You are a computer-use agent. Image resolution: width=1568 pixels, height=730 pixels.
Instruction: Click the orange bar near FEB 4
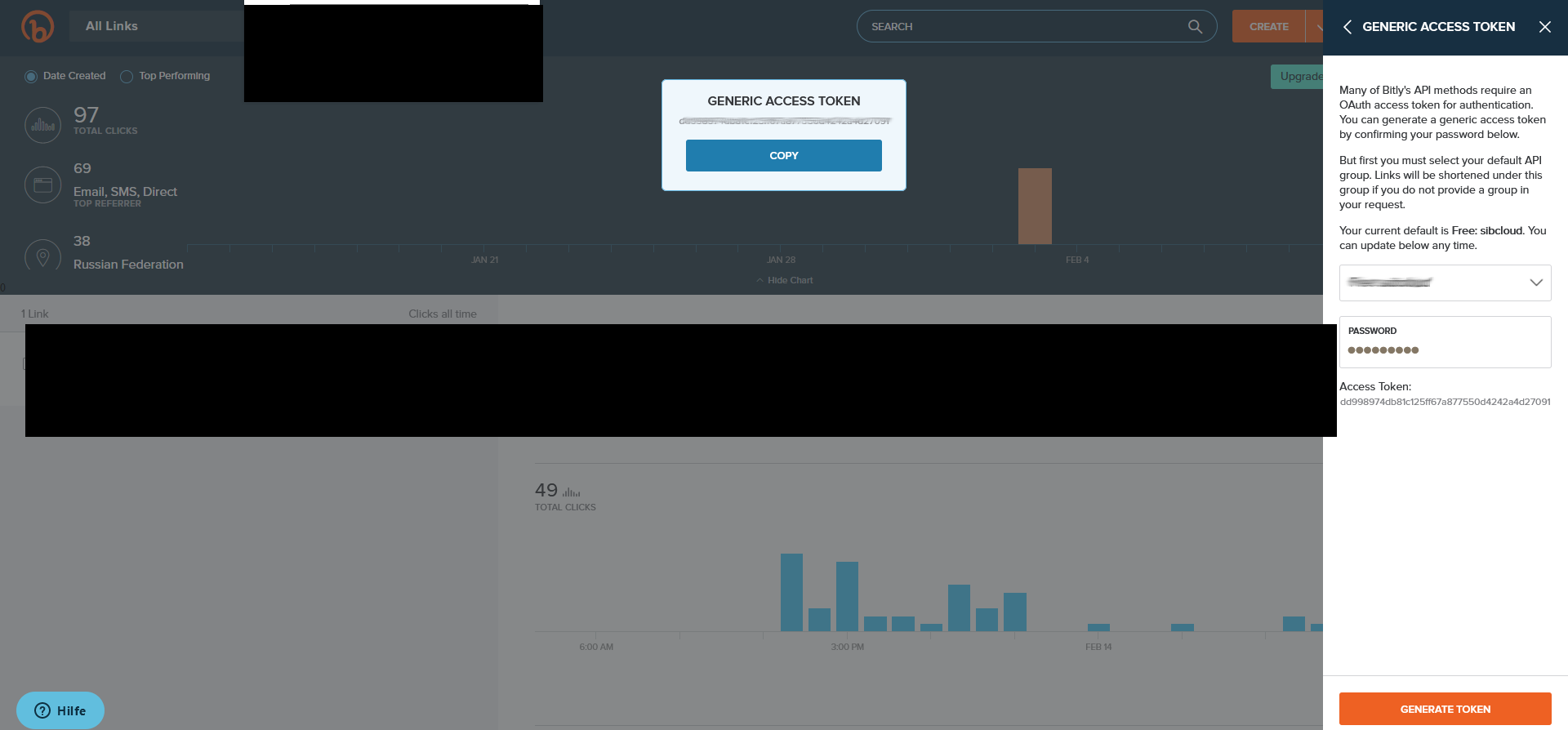point(1035,206)
